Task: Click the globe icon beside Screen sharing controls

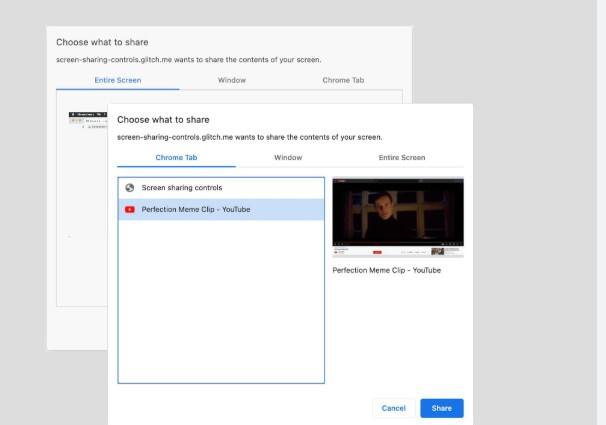Action: 130,188
